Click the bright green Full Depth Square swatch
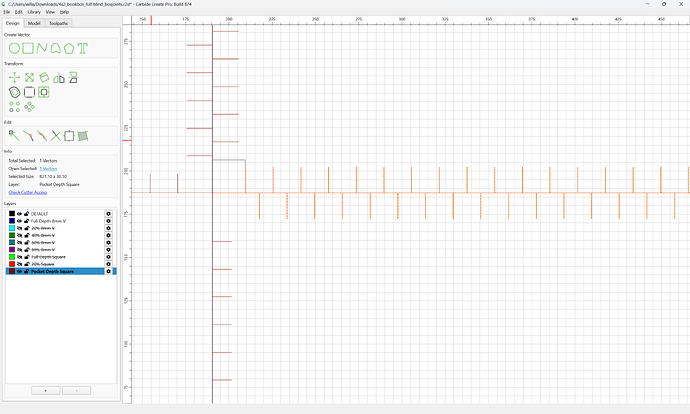The height and width of the screenshot is (414, 690). 12,257
